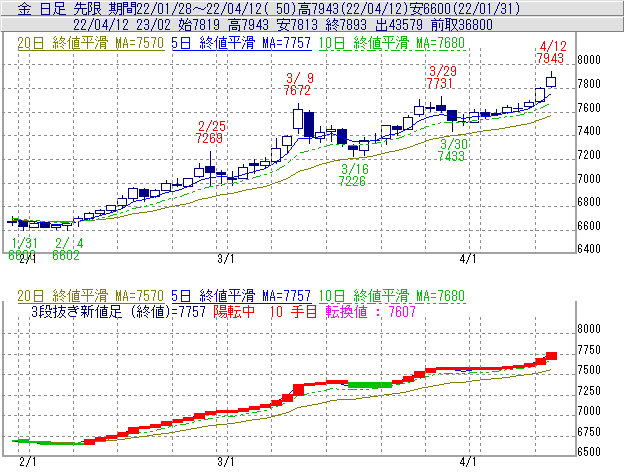Viewport: 624px width, 475px height.
Task: Click the 23/02 time in the quote row
Action: pyautogui.click(x=153, y=25)
